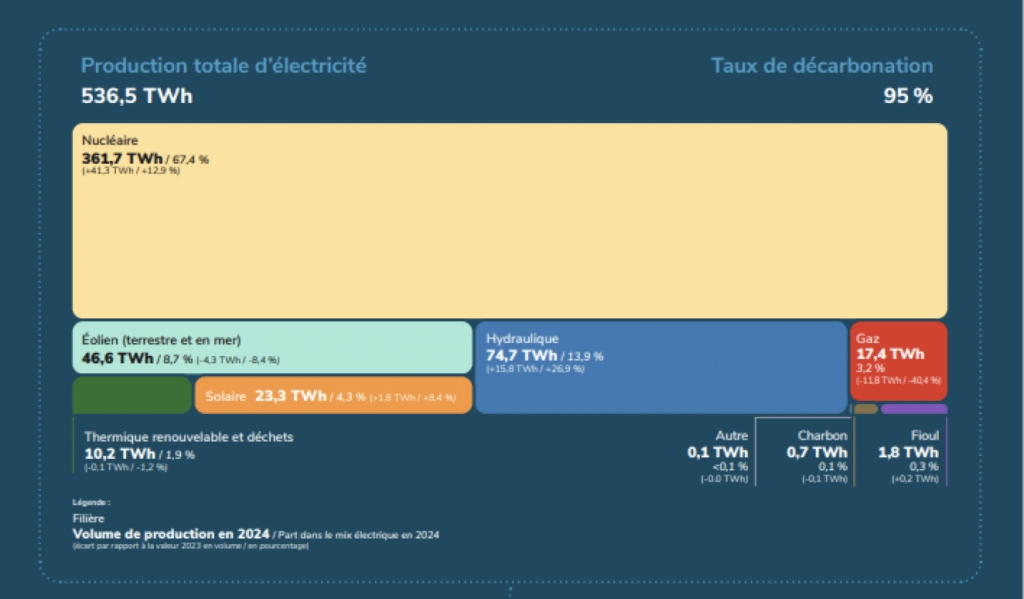
Task: Click the "Thermique renouvelable et déchets" label
Action: tap(189, 437)
